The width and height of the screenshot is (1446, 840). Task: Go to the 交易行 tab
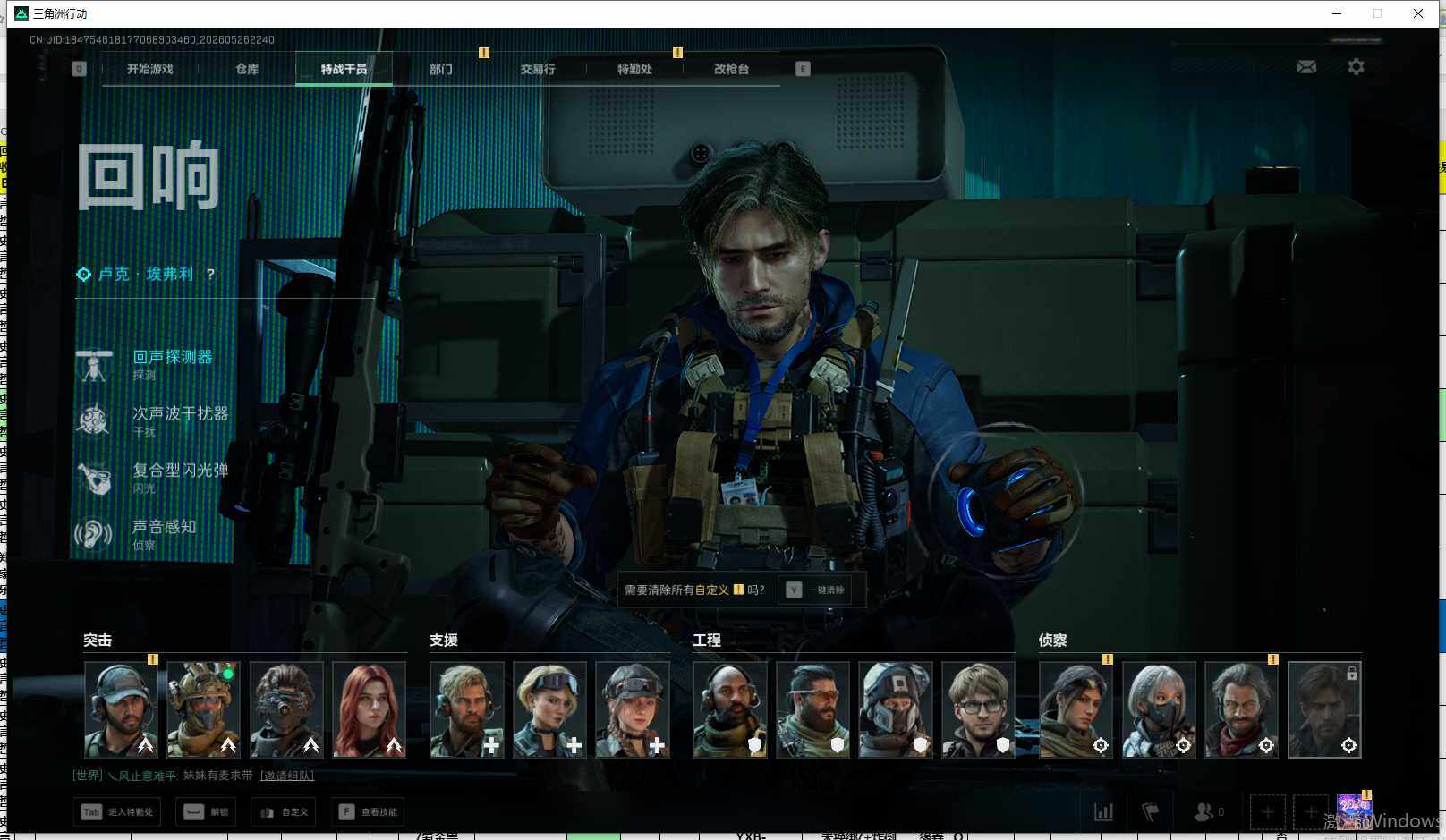[x=538, y=69]
